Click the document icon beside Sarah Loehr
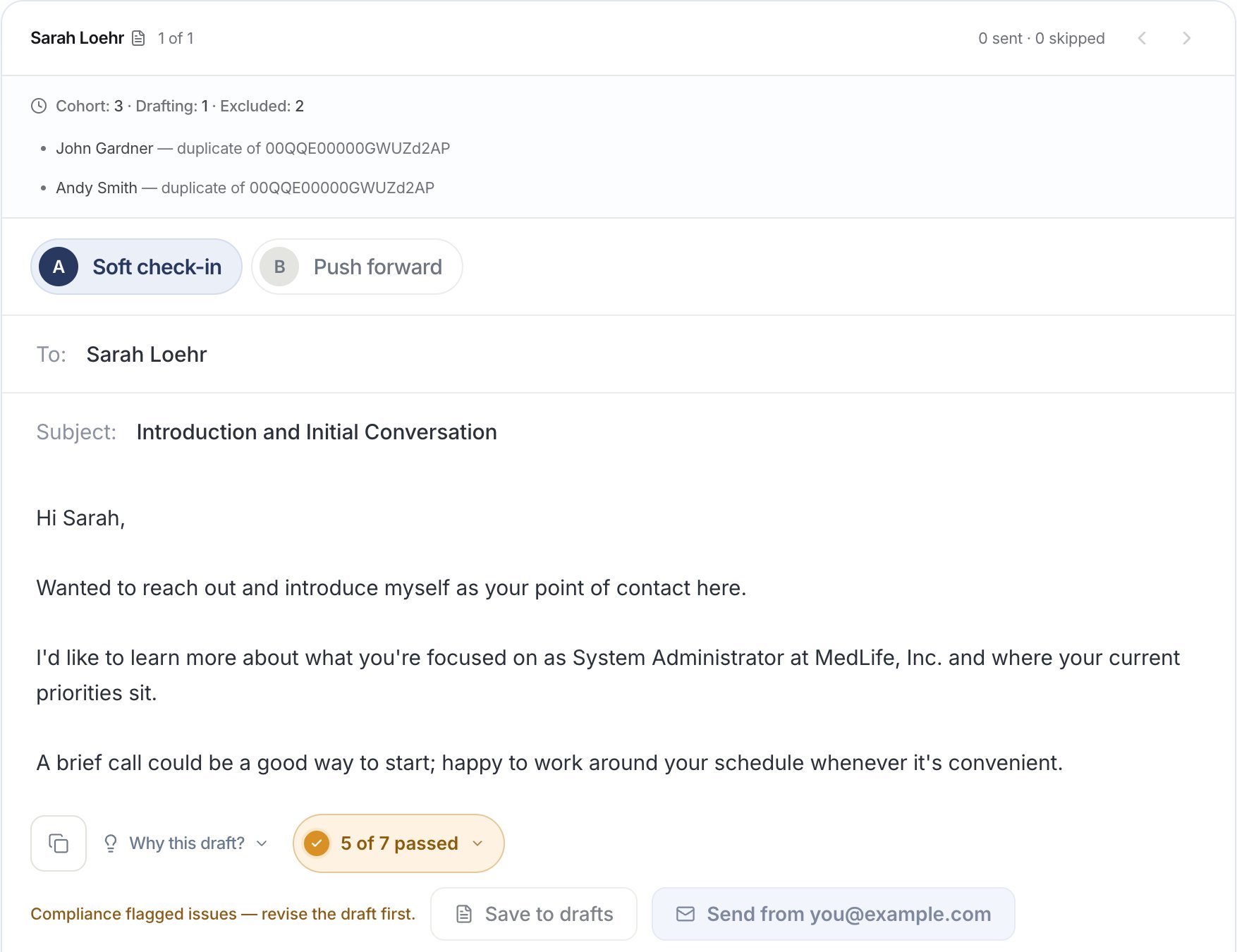Viewport: 1237px width, 952px height. 139,38
